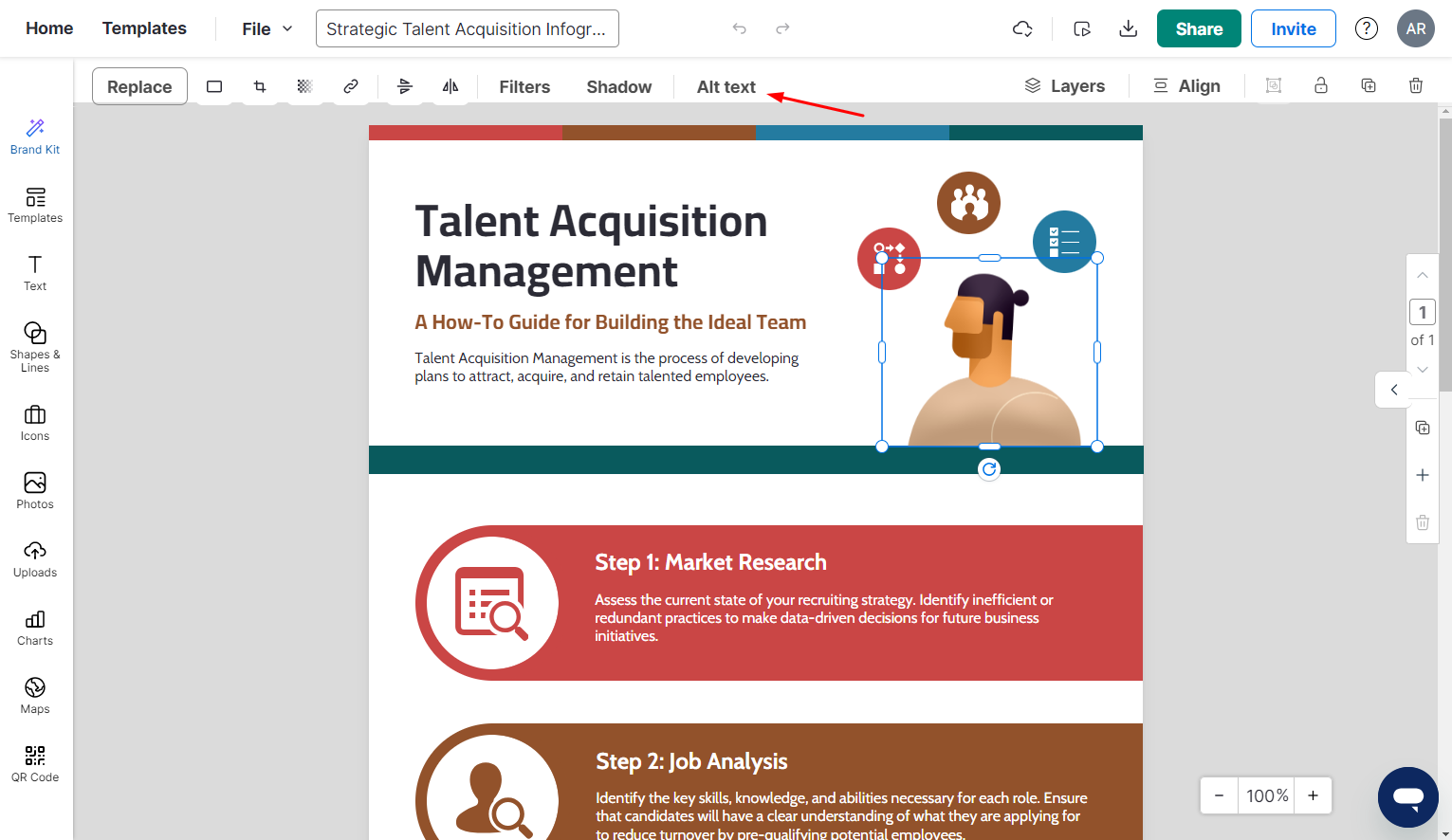The image size is (1452, 840).
Task: Click the crop image icon
Action: [x=260, y=86]
